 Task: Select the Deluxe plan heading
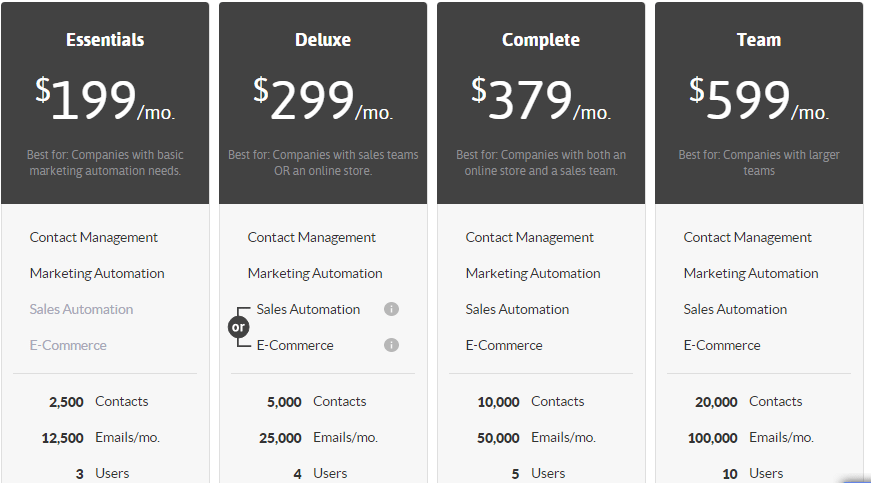[x=323, y=40]
